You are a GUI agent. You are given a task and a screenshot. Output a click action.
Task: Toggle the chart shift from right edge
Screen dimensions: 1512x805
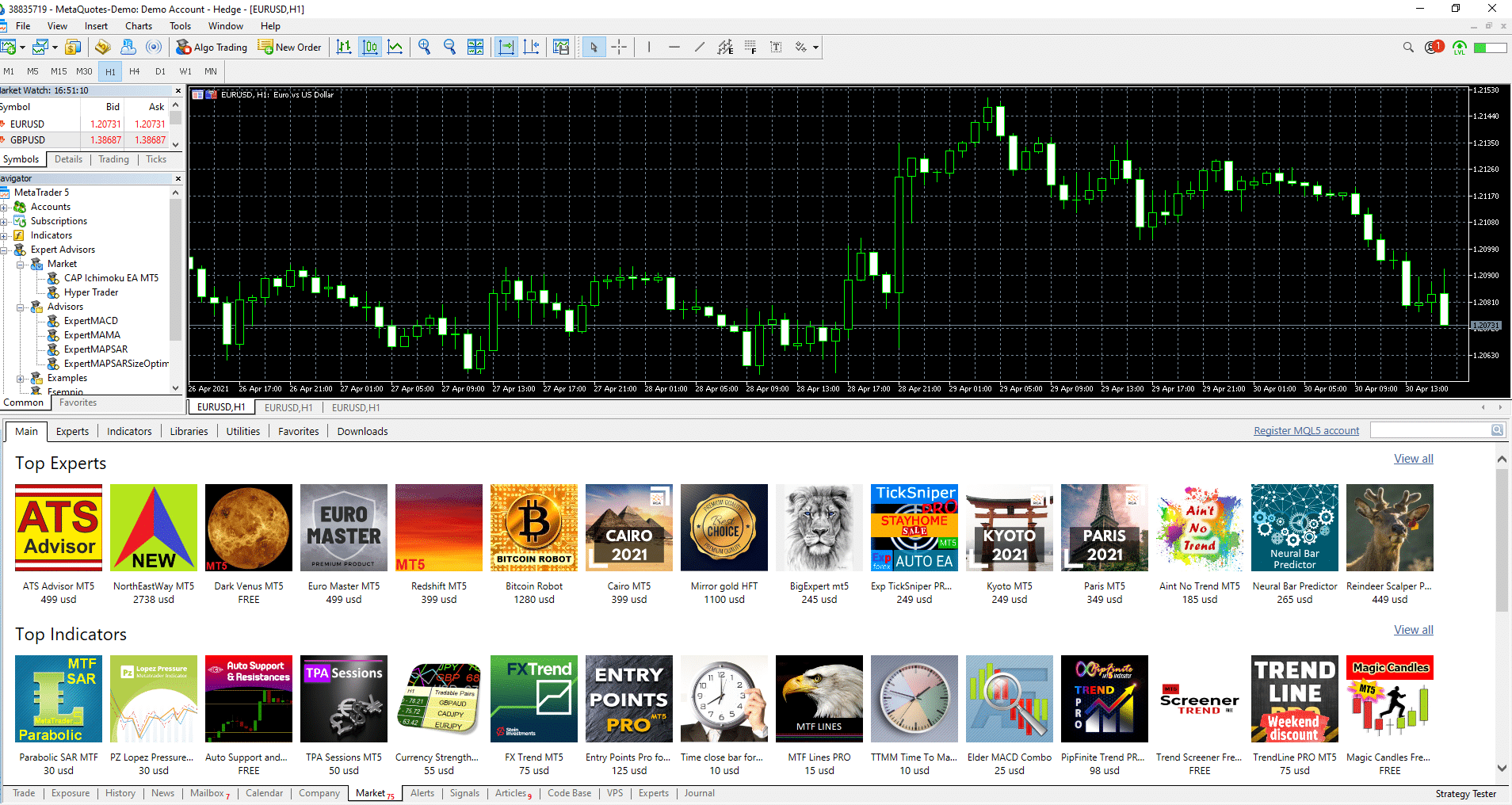pos(533,47)
